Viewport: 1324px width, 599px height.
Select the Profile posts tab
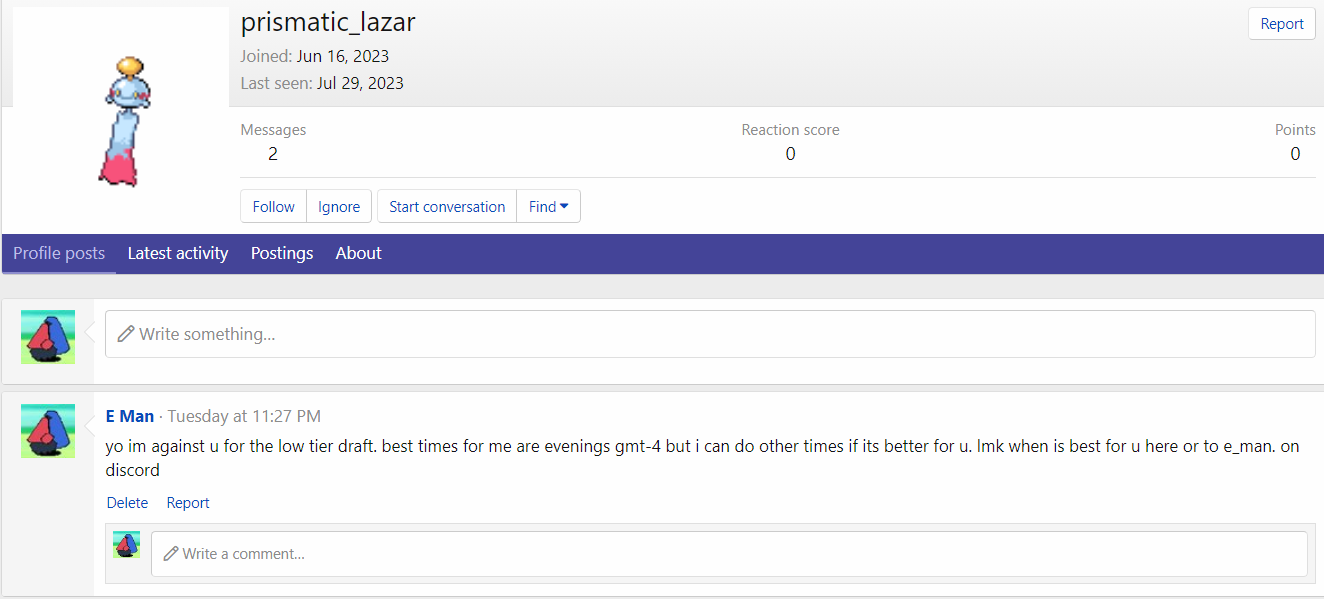pyautogui.click(x=59, y=253)
